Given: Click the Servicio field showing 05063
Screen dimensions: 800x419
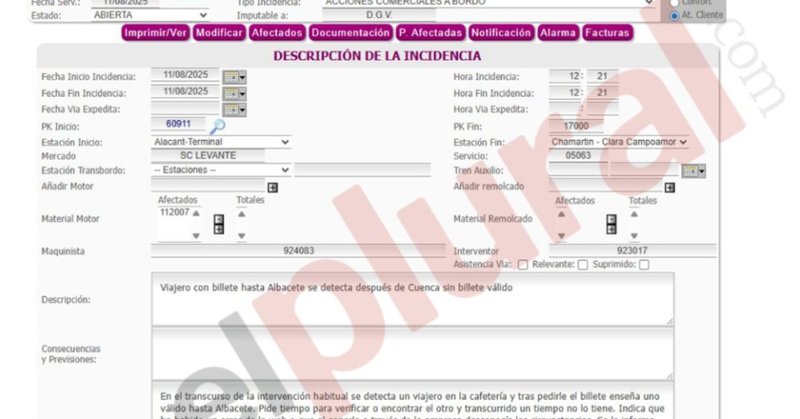Looking at the screenshot, I should click(x=578, y=156).
